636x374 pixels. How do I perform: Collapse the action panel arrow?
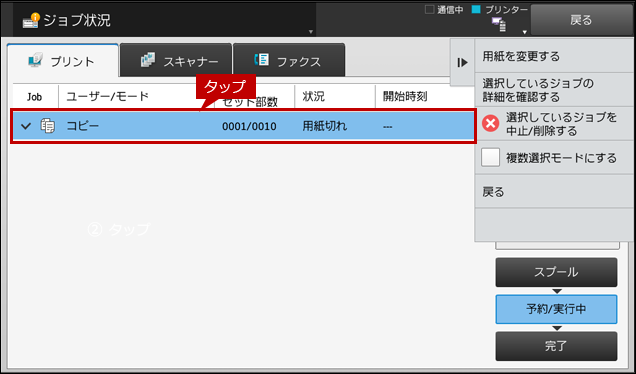pyautogui.click(x=462, y=62)
